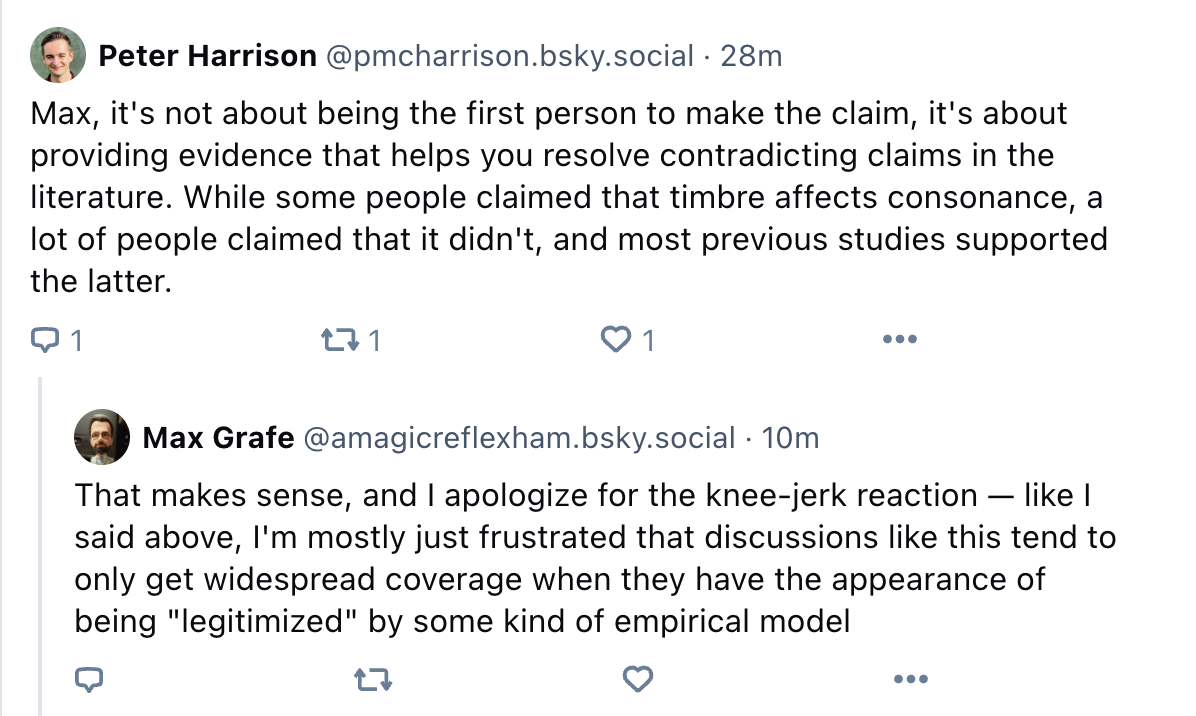
Task: Repost Max Grafe's post
Action: pyautogui.click(x=374, y=679)
